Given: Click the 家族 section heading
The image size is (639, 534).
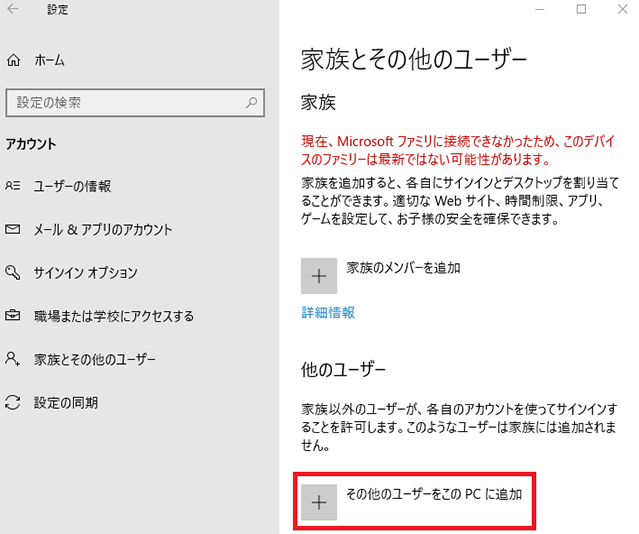Looking at the screenshot, I should click(x=318, y=102).
